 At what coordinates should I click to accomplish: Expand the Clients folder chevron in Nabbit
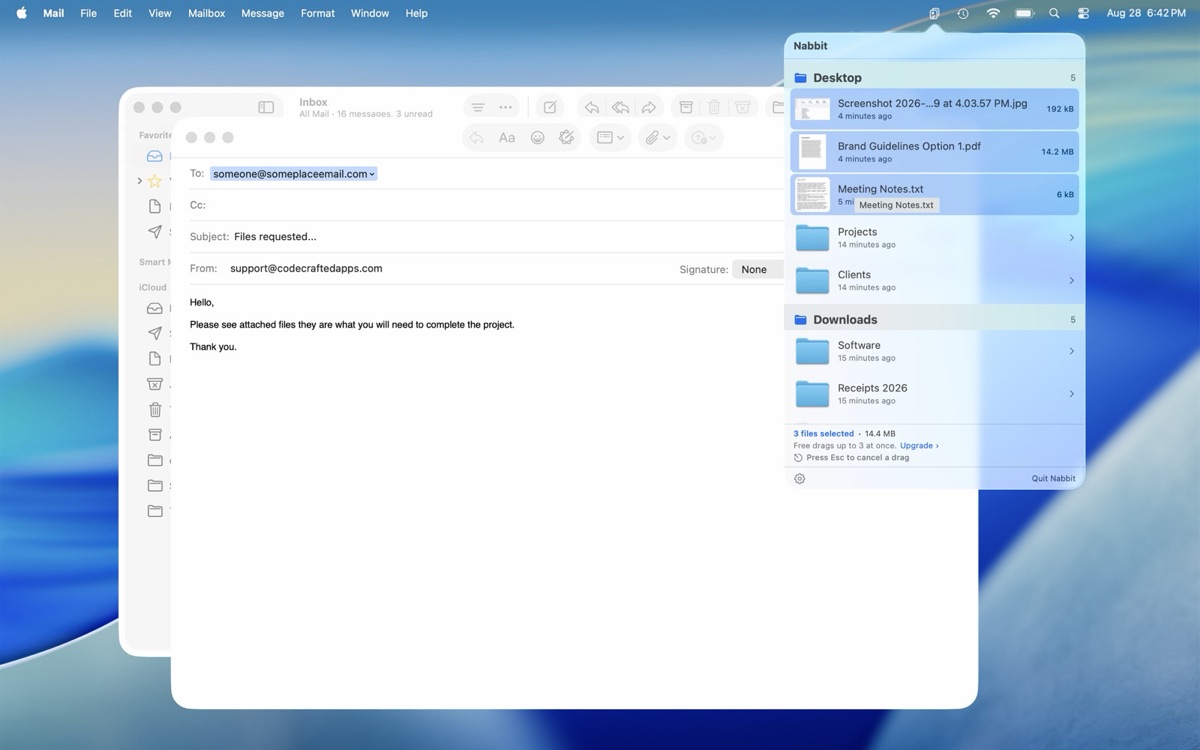[1071, 281]
